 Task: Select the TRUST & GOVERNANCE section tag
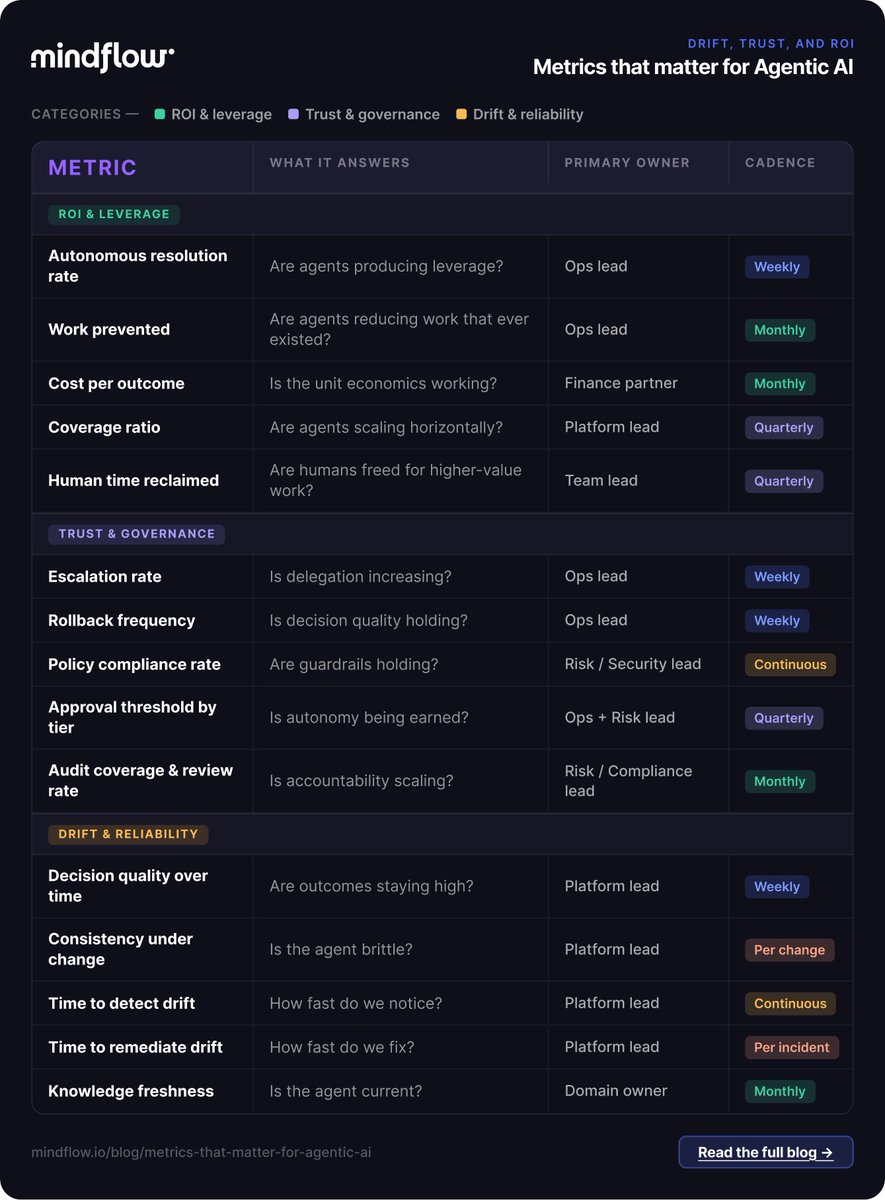pos(137,534)
